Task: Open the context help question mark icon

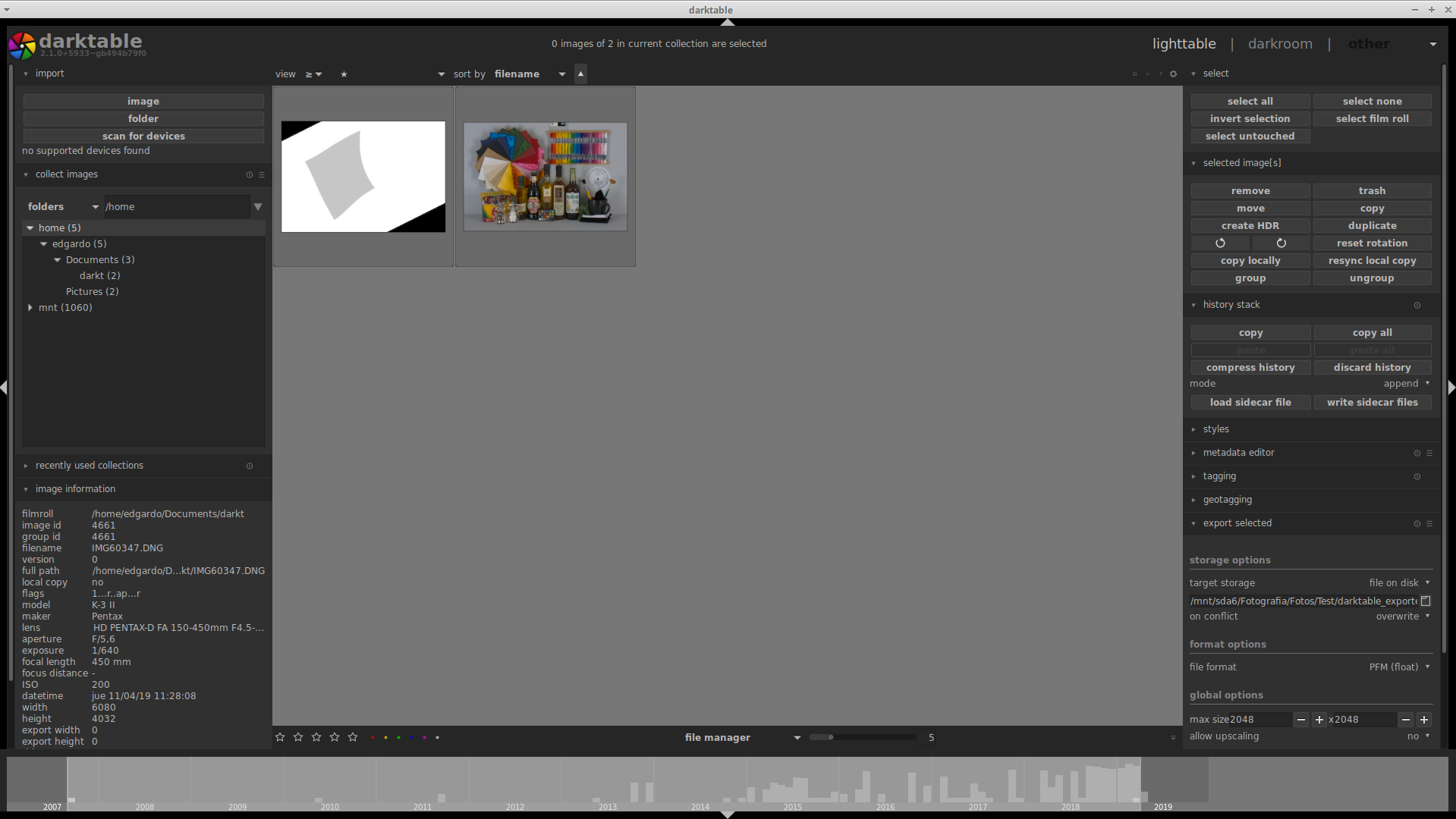Action: 1160,74
